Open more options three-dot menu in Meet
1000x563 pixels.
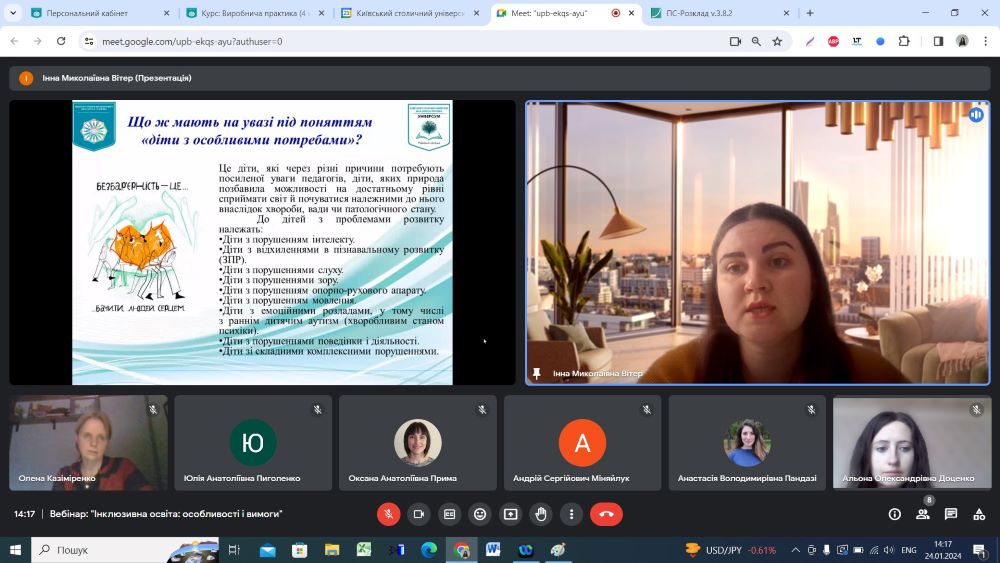[x=571, y=514]
